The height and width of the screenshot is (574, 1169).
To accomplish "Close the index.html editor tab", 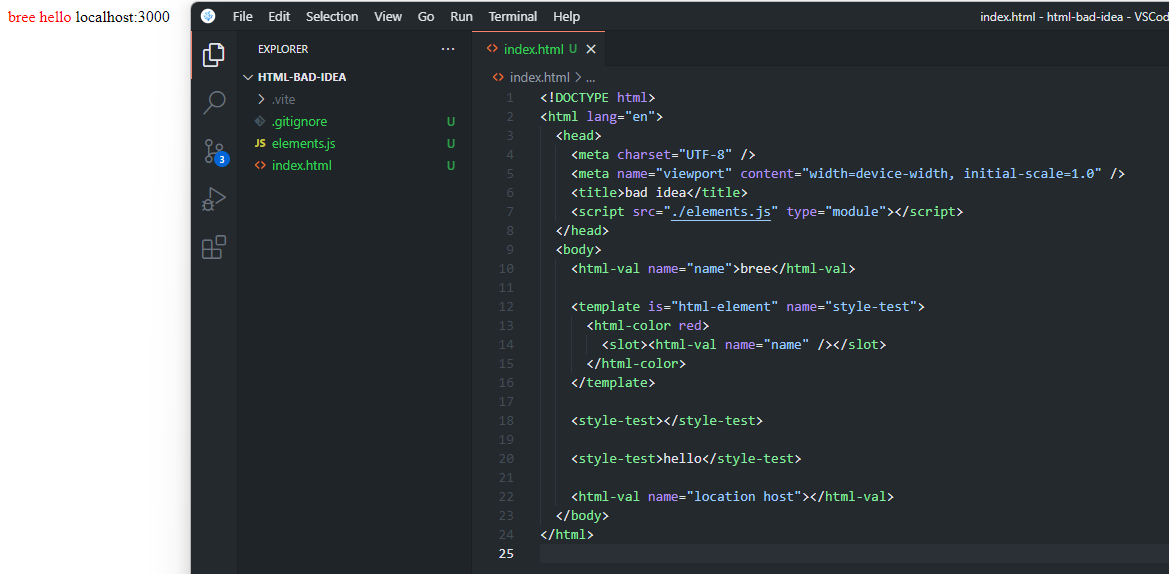I will click(591, 49).
